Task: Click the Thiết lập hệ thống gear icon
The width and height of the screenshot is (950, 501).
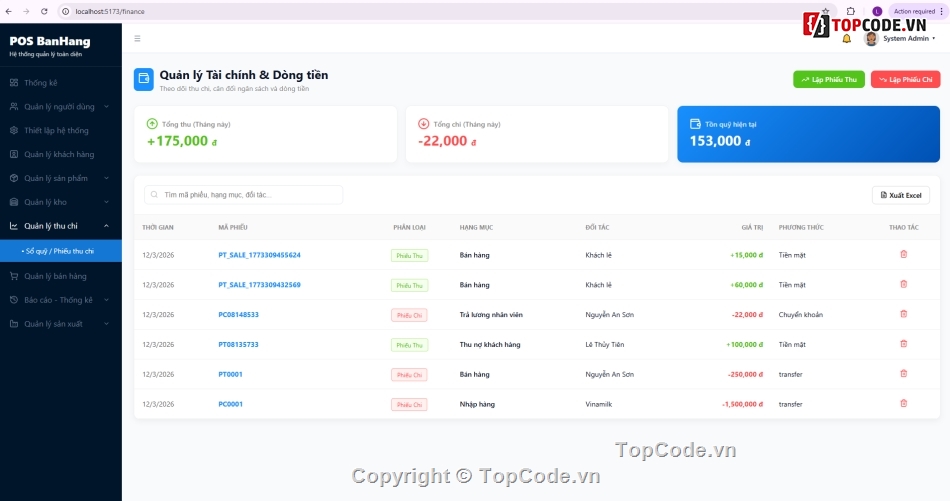Action: pos(14,130)
